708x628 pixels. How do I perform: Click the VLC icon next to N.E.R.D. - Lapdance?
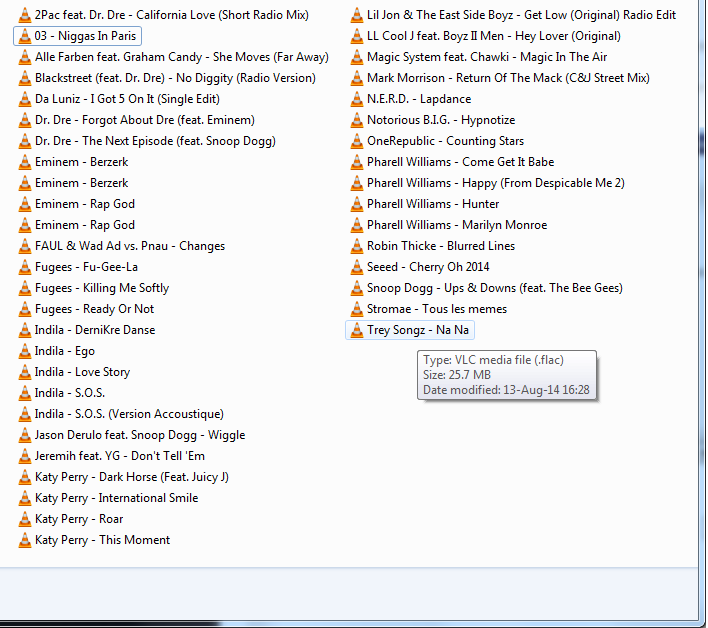(357, 99)
